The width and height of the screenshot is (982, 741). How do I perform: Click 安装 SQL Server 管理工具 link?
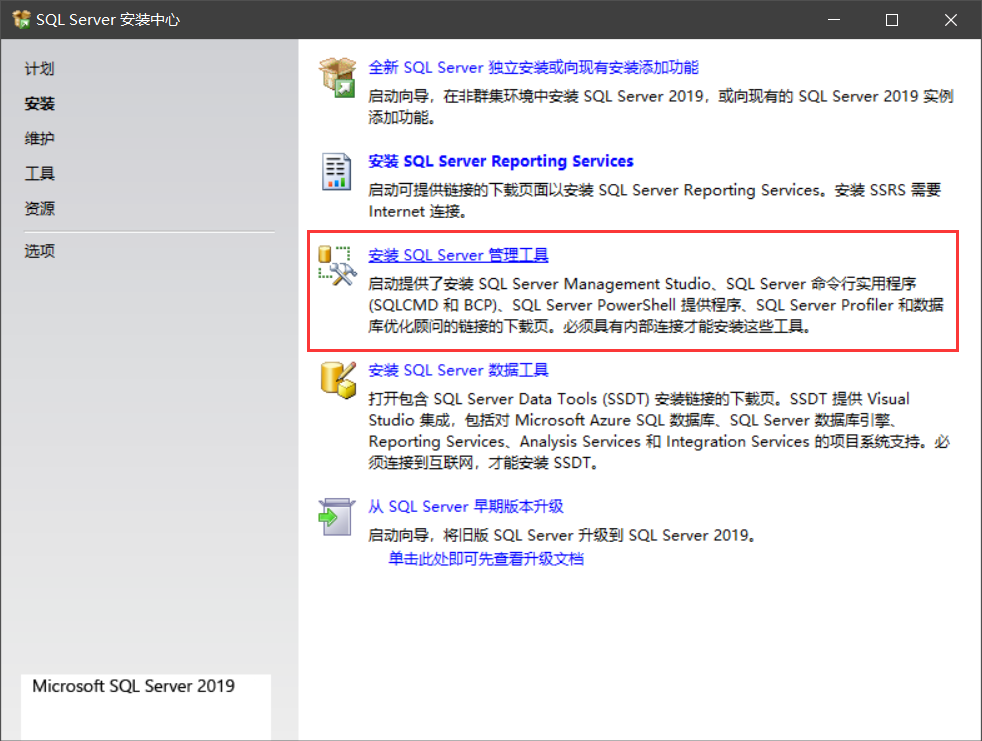(458, 256)
